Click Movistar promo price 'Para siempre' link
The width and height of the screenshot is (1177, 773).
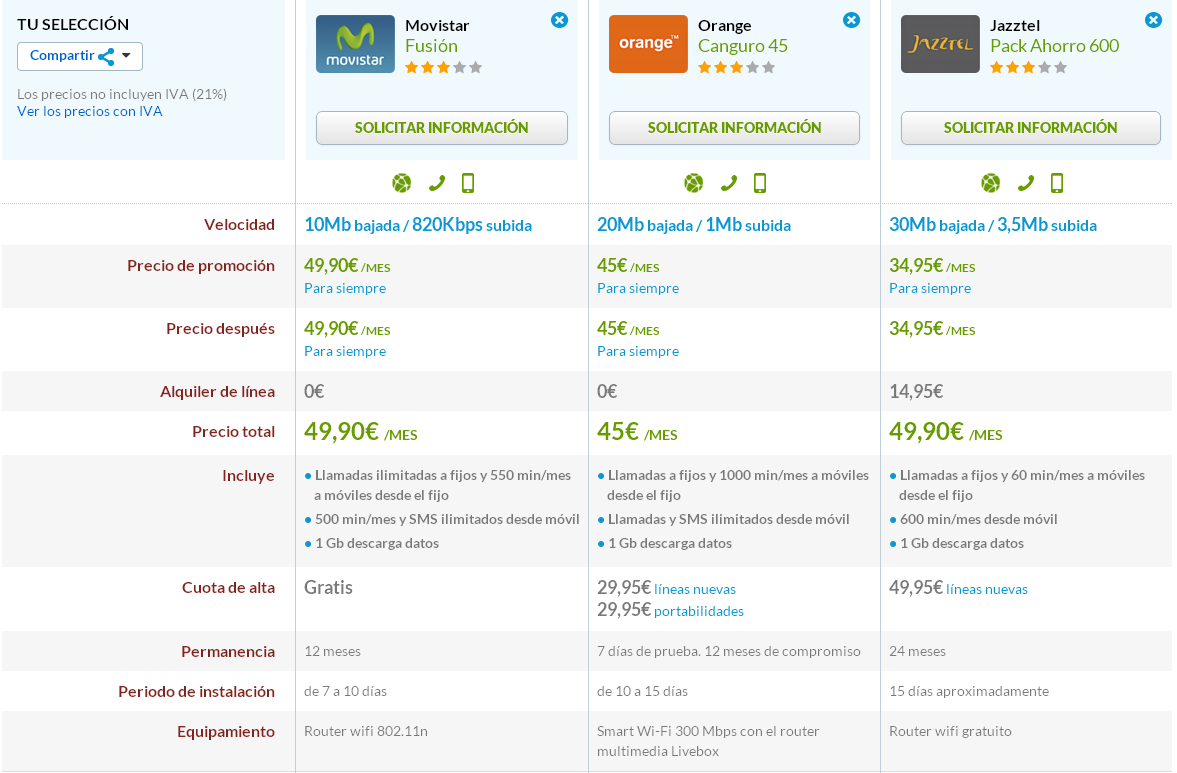pyautogui.click(x=345, y=288)
